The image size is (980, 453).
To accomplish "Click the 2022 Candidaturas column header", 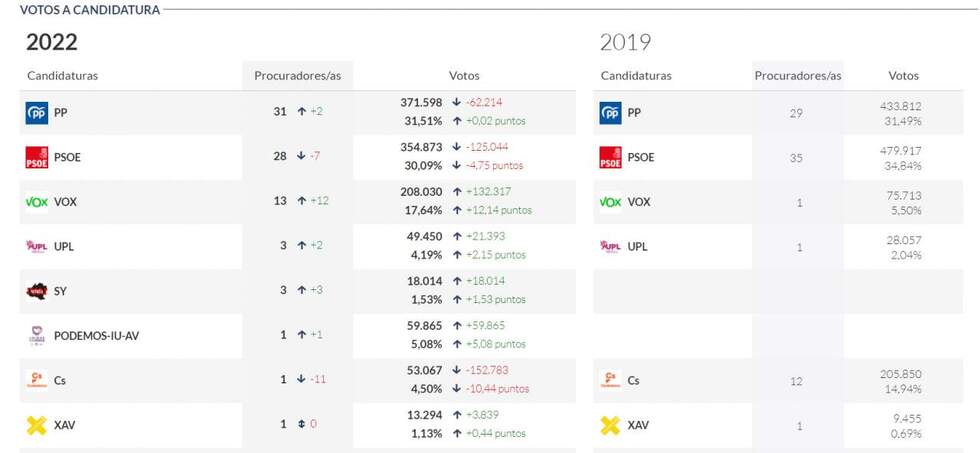I will pos(63,76).
